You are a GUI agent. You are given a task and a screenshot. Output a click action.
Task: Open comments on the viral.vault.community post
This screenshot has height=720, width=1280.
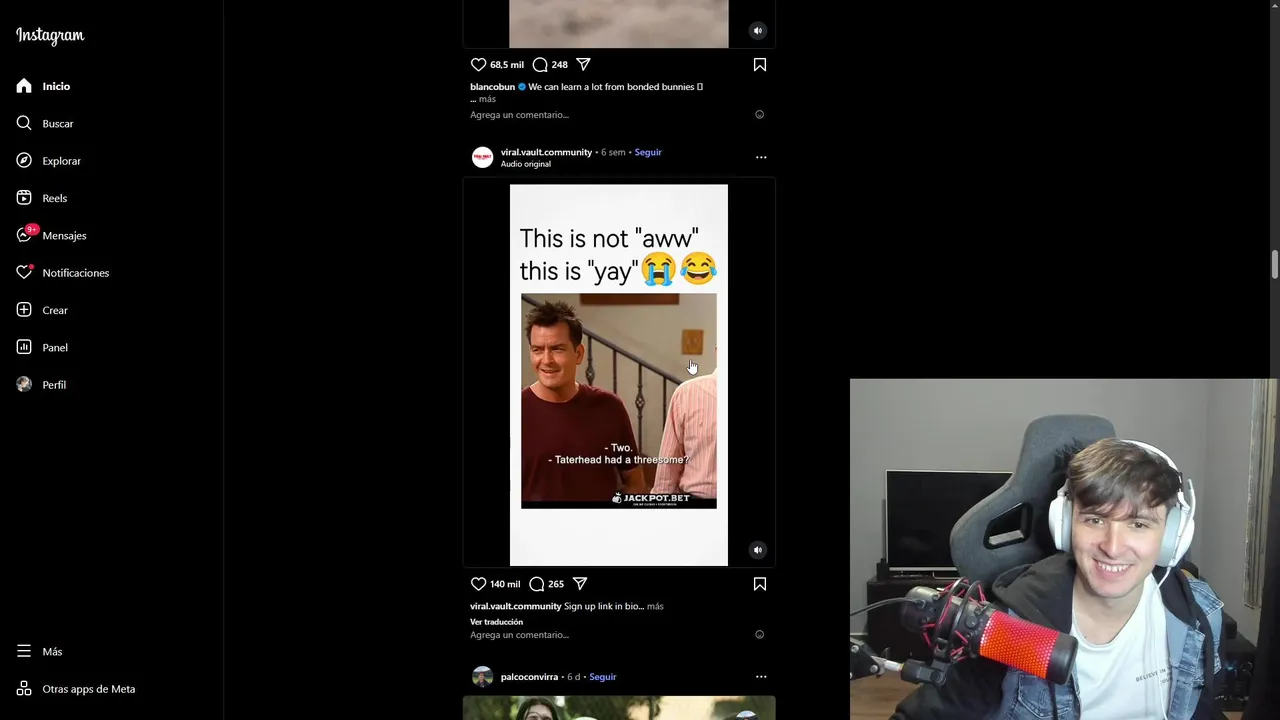coord(537,584)
